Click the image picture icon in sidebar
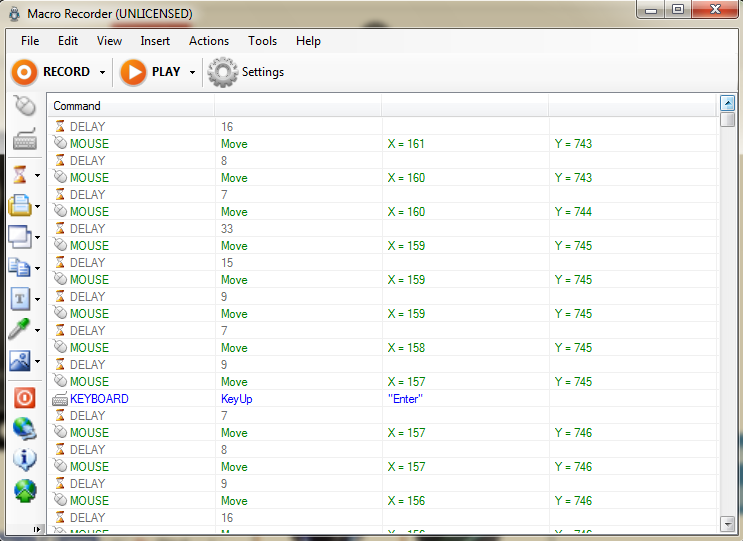743x541 pixels. pos(20,361)
